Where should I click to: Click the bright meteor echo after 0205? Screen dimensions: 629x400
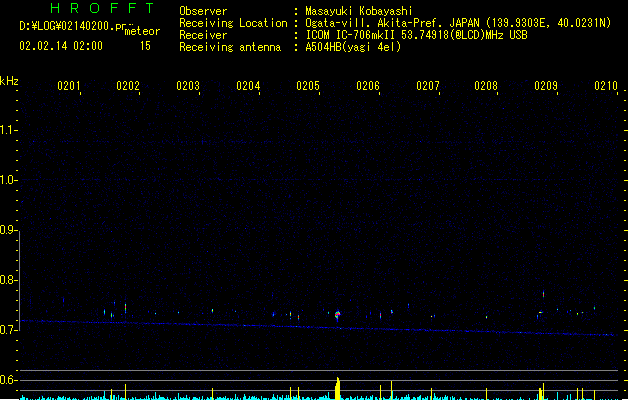click(337, 315)
